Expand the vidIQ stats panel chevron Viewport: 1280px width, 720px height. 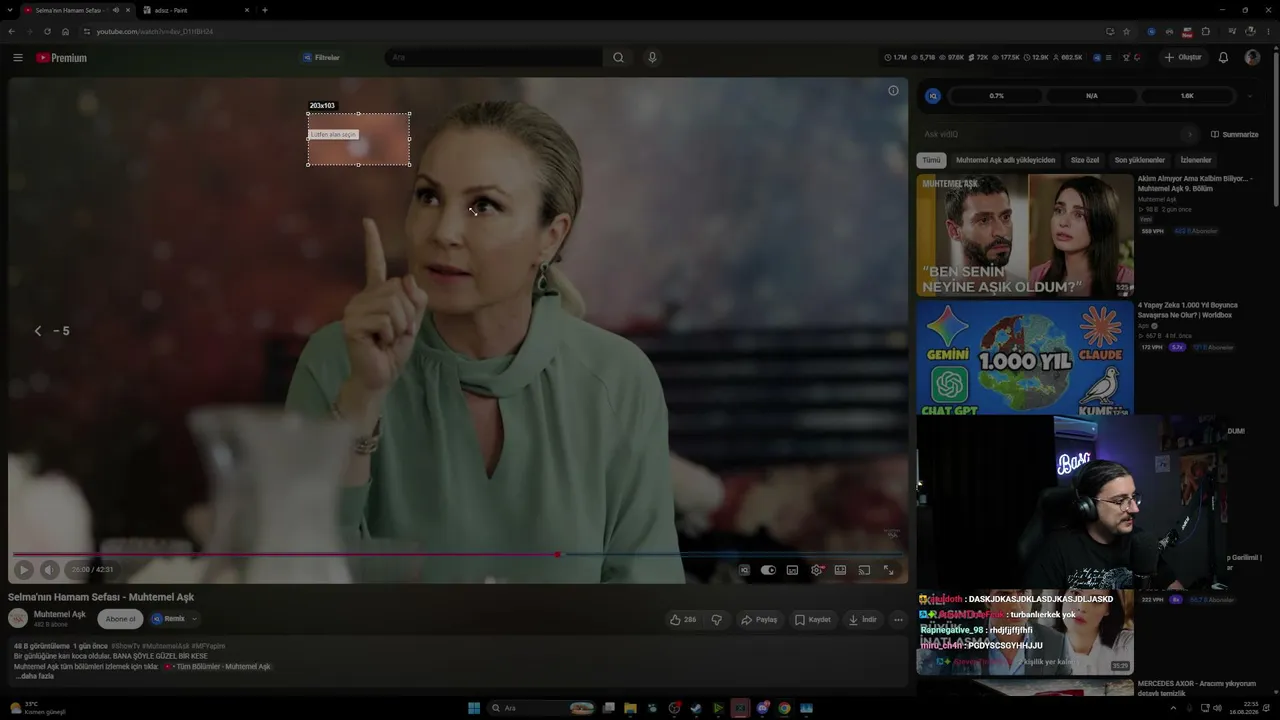(x=1249, y=96)
